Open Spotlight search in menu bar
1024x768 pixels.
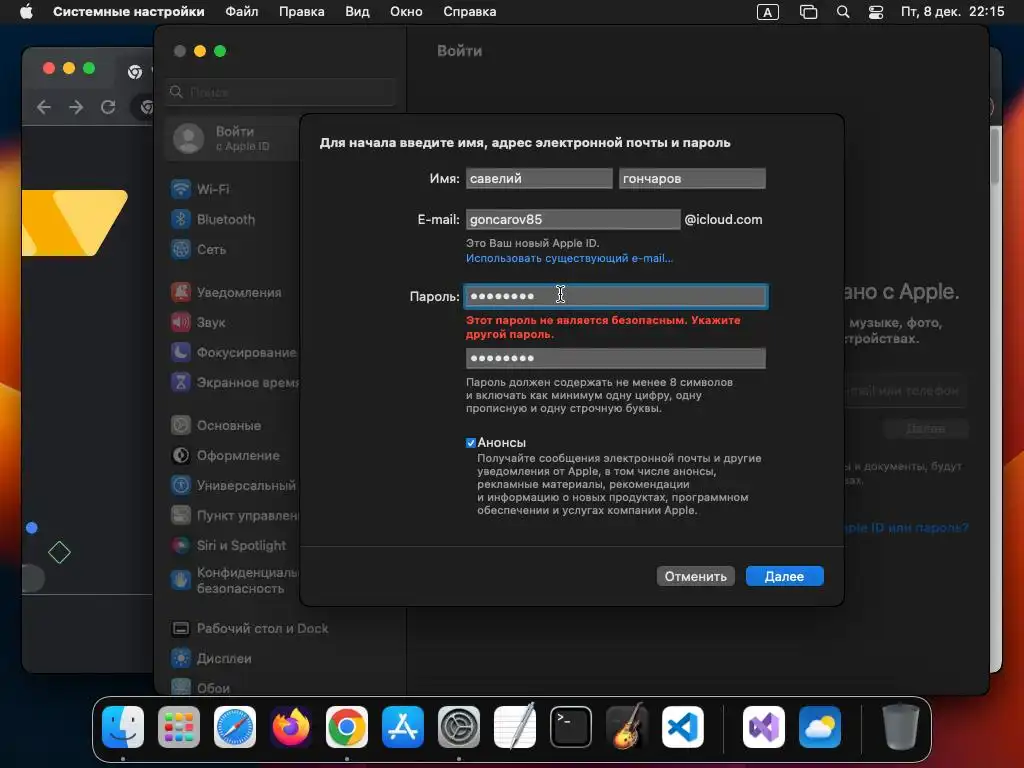(843, 12)
